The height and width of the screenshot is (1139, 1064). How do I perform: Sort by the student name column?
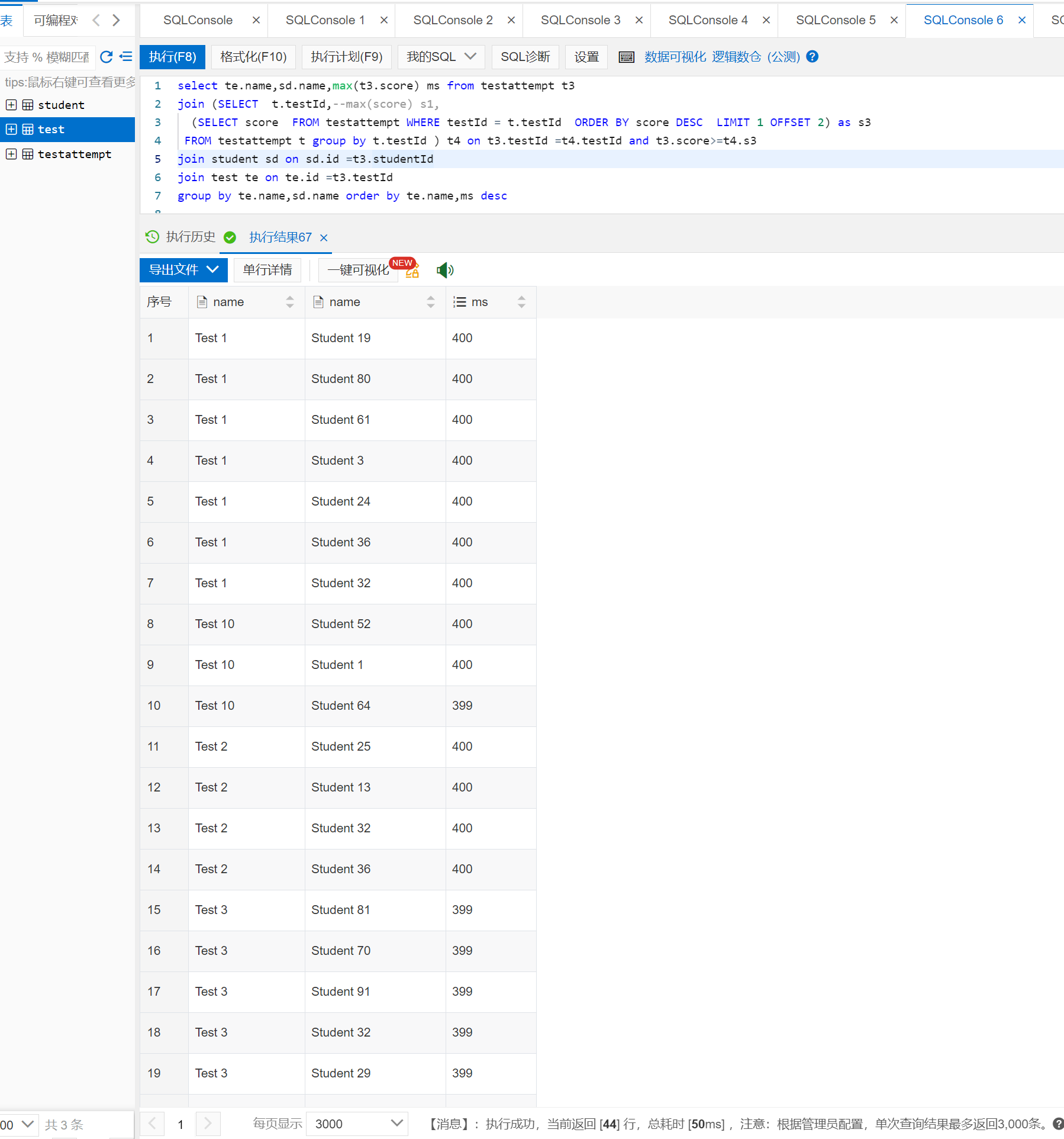click(x=431, y=302)
